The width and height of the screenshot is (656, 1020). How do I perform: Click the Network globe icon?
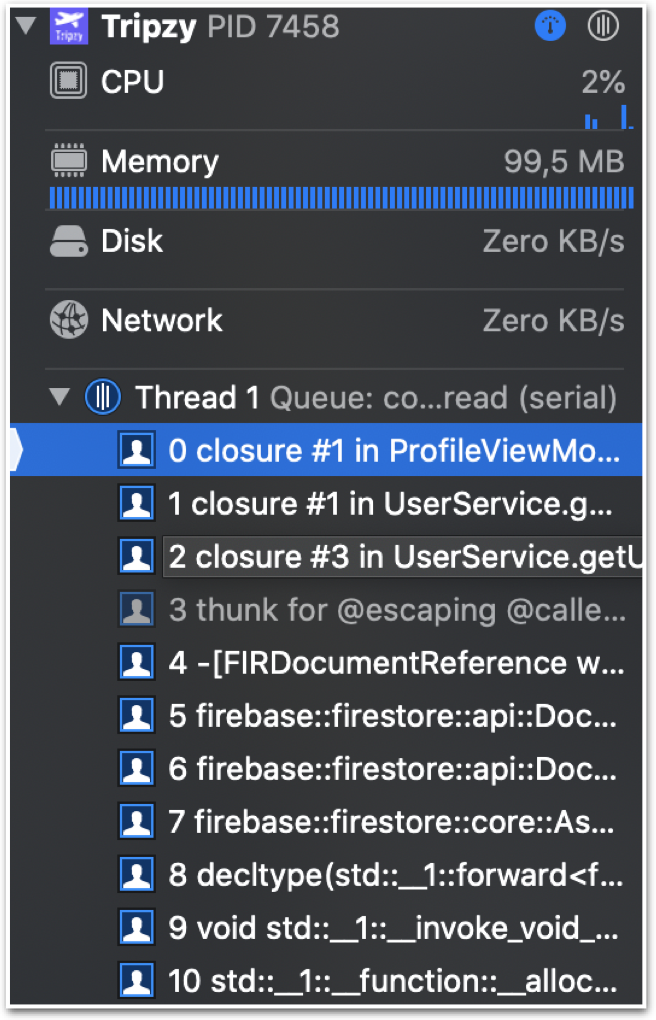coord(68,320)
